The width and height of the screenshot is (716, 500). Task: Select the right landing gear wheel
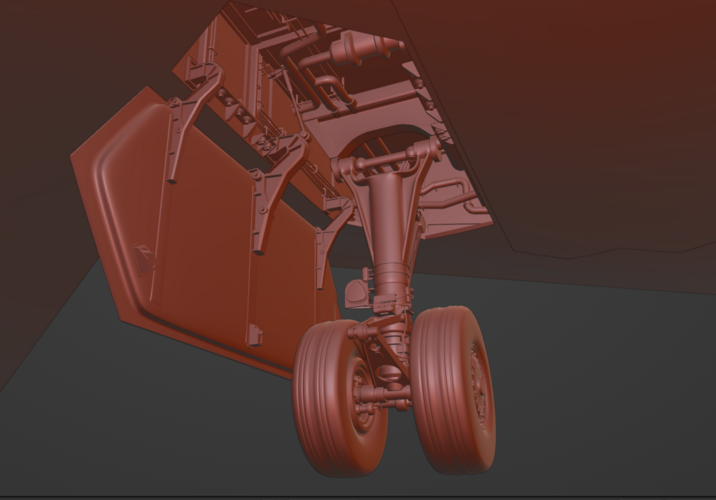453,389
